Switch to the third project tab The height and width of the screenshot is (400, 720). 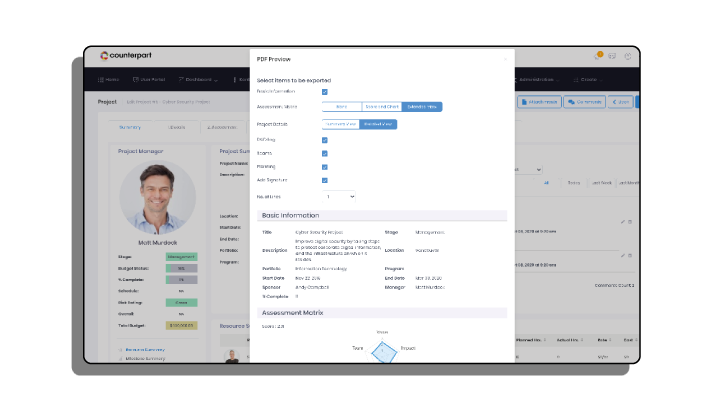pos(222,127)
